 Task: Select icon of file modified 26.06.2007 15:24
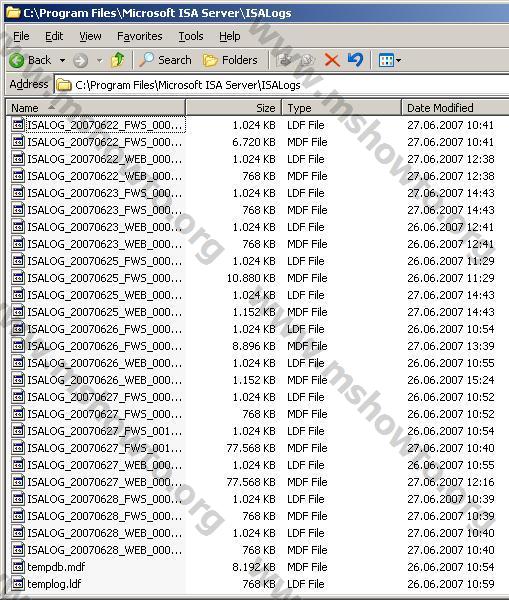18,380
